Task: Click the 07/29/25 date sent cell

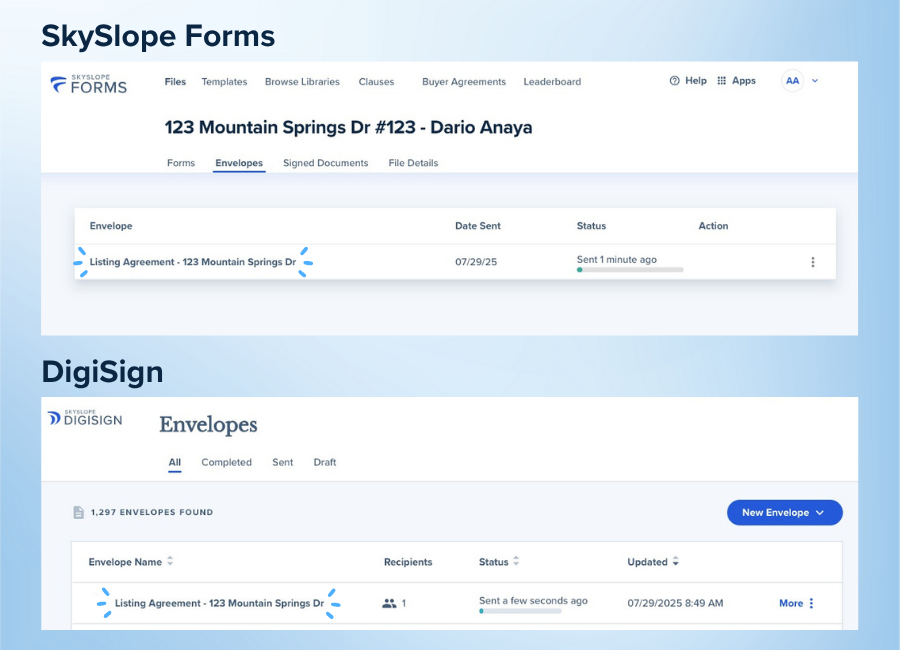Action: point(476,262)
